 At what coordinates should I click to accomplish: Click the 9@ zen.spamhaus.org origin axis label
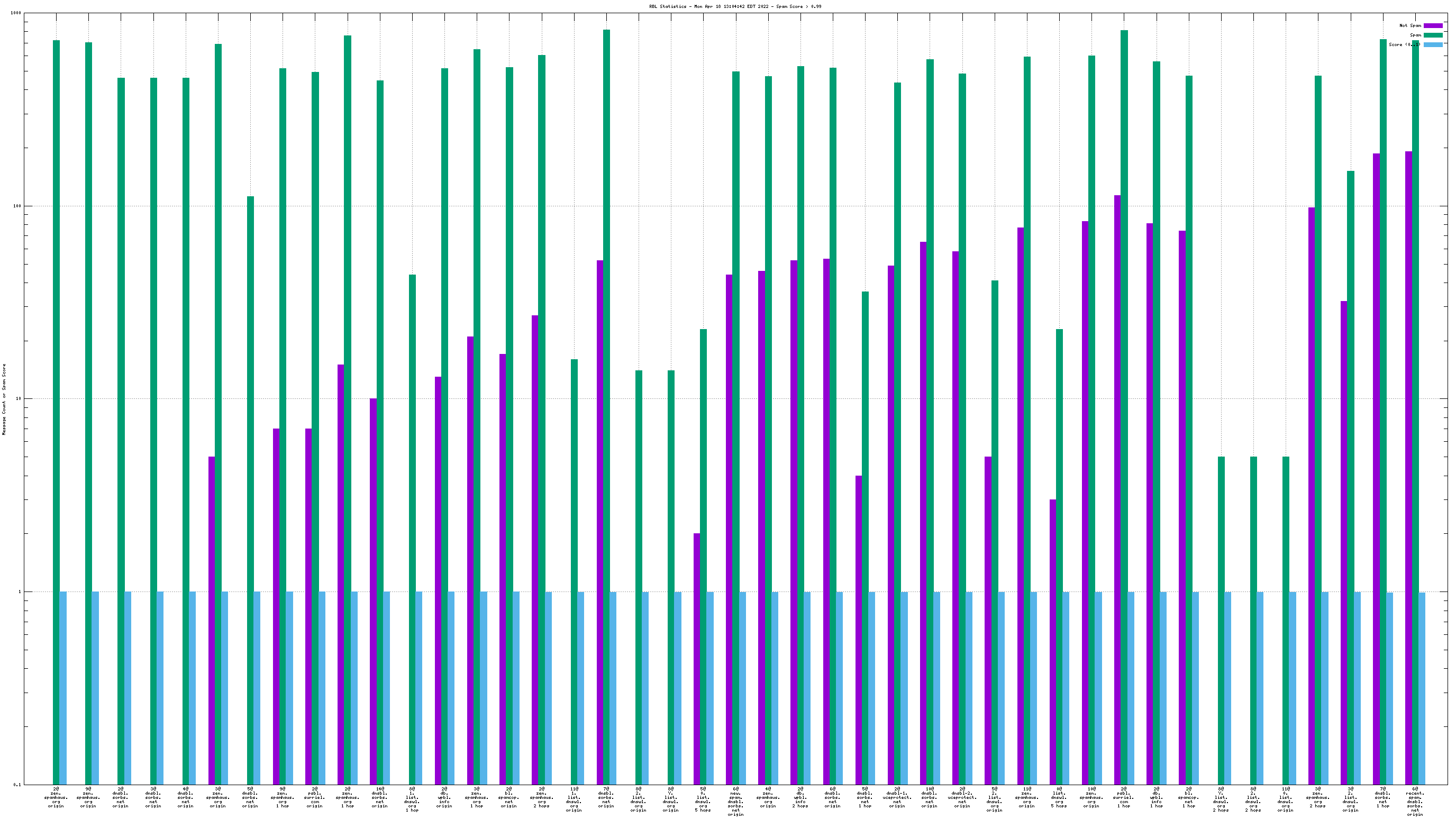click(x=88, y=797)
